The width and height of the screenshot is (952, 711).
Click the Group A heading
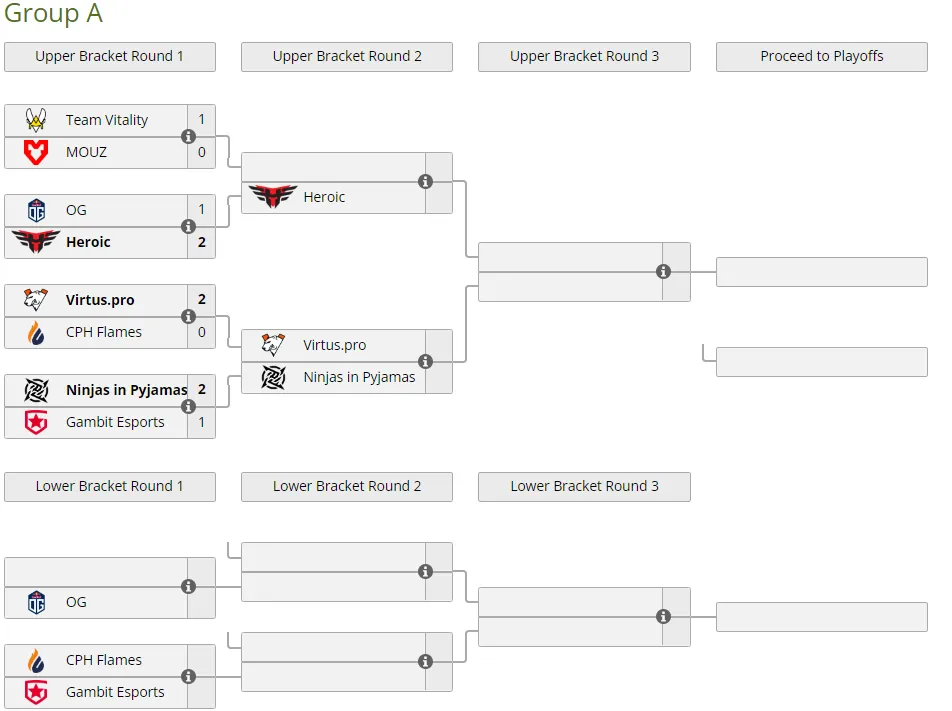tap(53, 13)
